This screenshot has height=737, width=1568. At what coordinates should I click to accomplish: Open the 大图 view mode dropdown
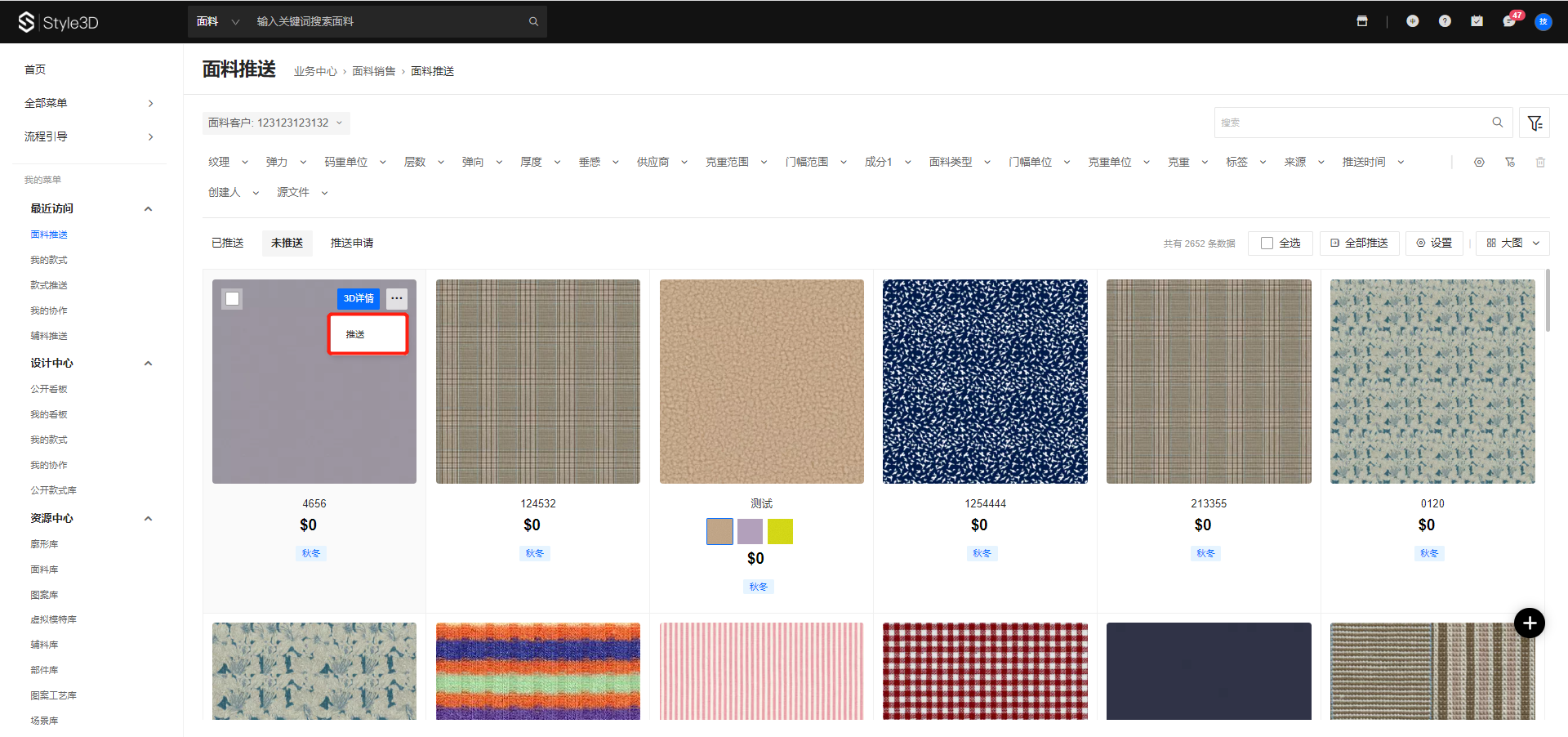coord(1512,243)
